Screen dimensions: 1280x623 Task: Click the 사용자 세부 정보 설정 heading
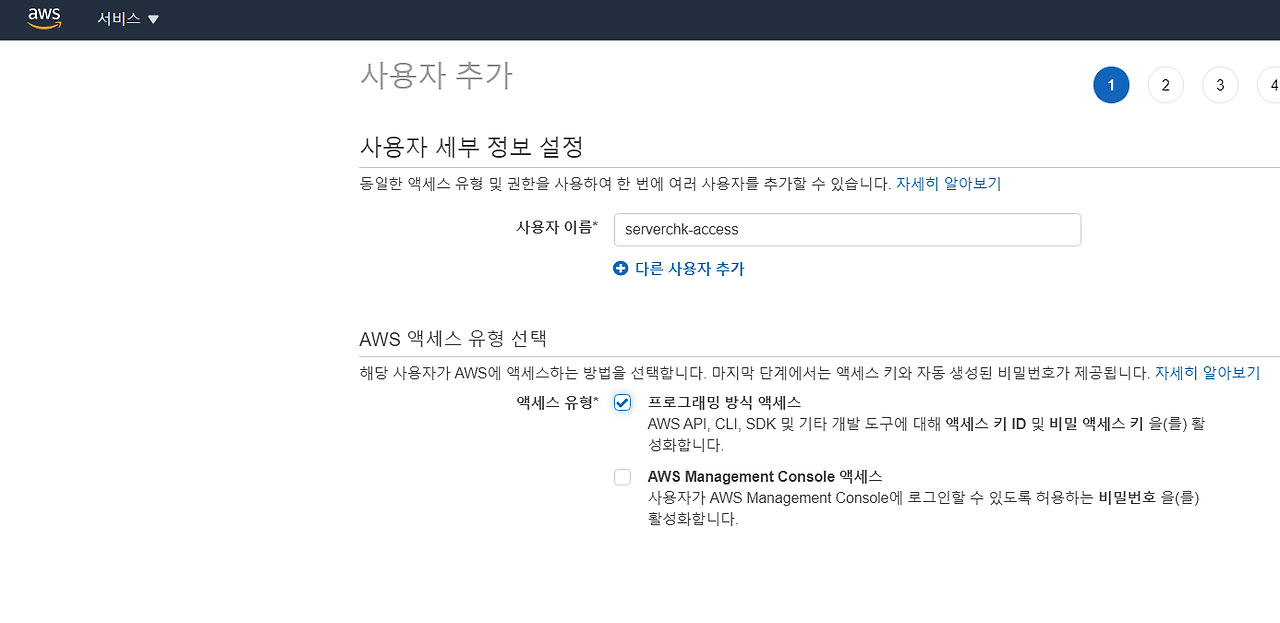(471, 147)
